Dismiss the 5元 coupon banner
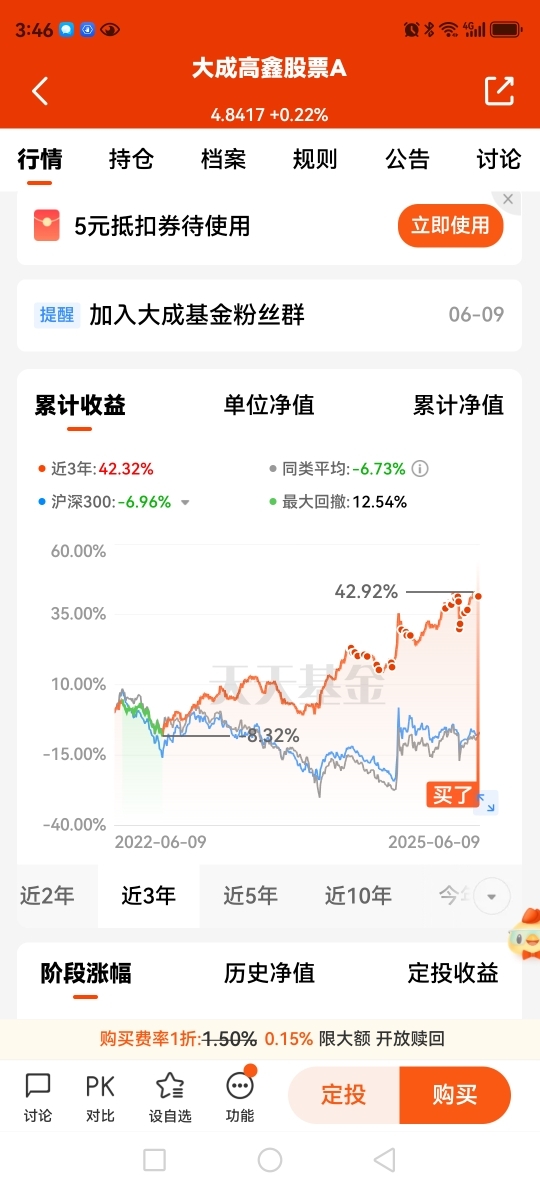Viewport: 540px width, 1188px height. click(508, 199)
